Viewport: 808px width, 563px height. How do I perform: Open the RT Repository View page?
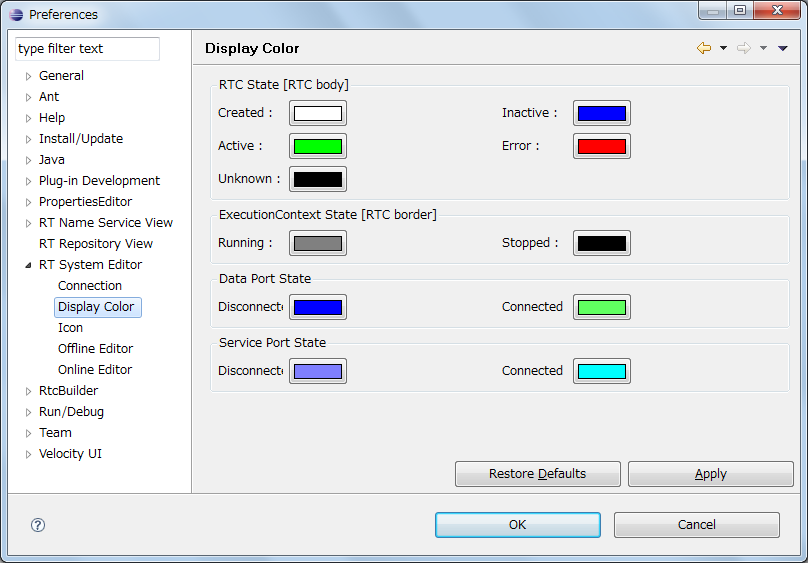(x=96, y=244)
